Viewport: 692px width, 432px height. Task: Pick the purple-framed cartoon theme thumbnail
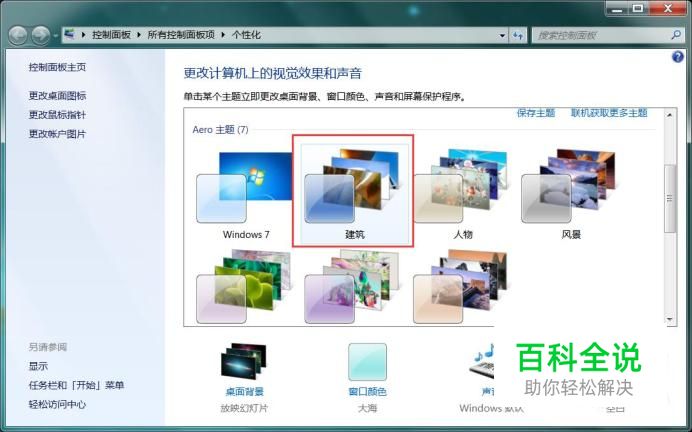pyautogui.click(x=352, y=287)
